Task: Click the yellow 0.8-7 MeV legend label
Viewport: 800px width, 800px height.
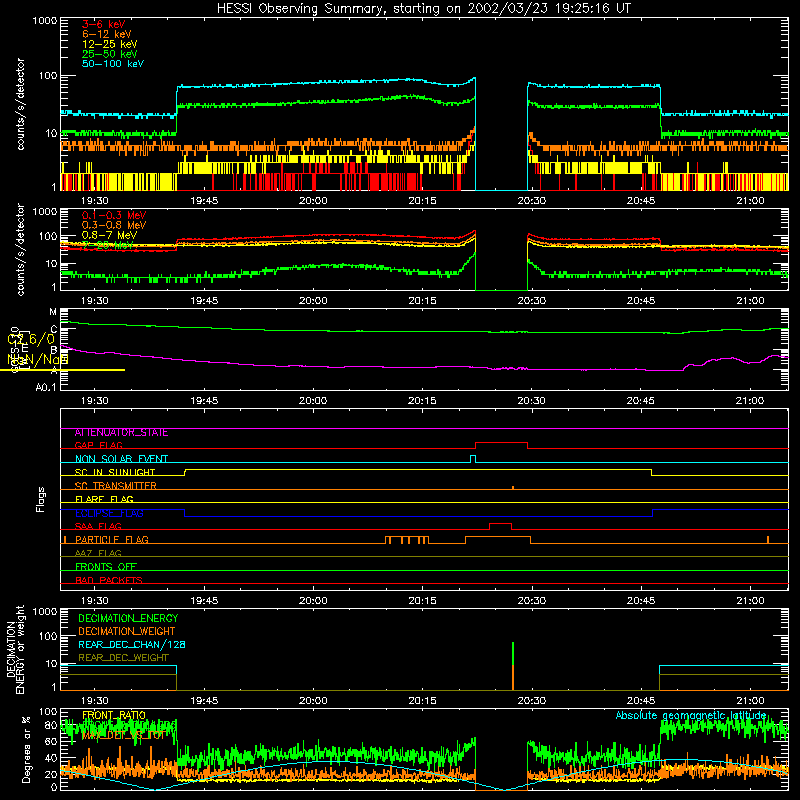Action: [110, 235]
